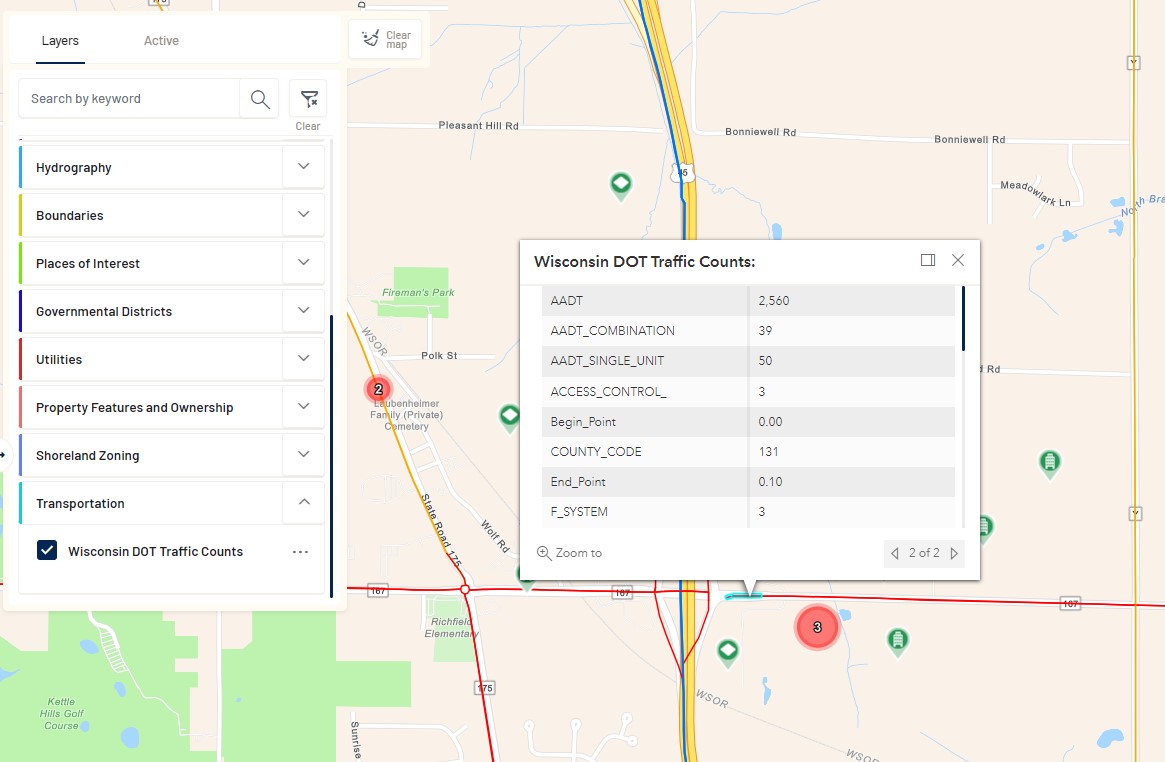This screenshot has width=1165, height=762.
Task: Expand the Places of Interest group
Action: click(303, 262)
